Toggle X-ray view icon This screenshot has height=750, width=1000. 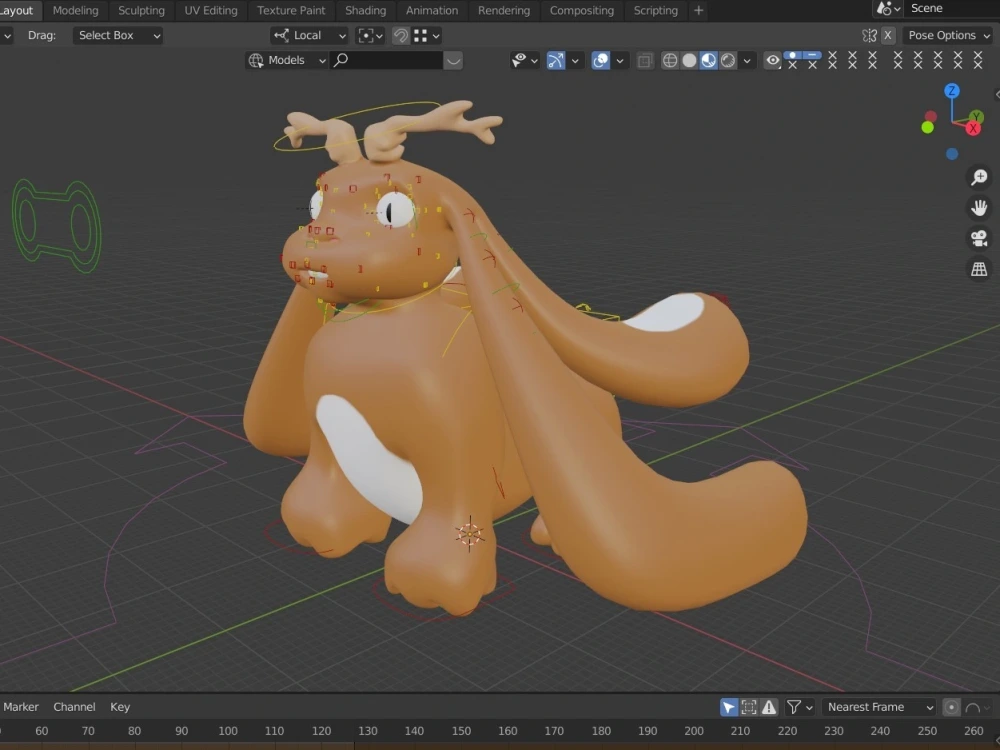[x=645, y=61]
